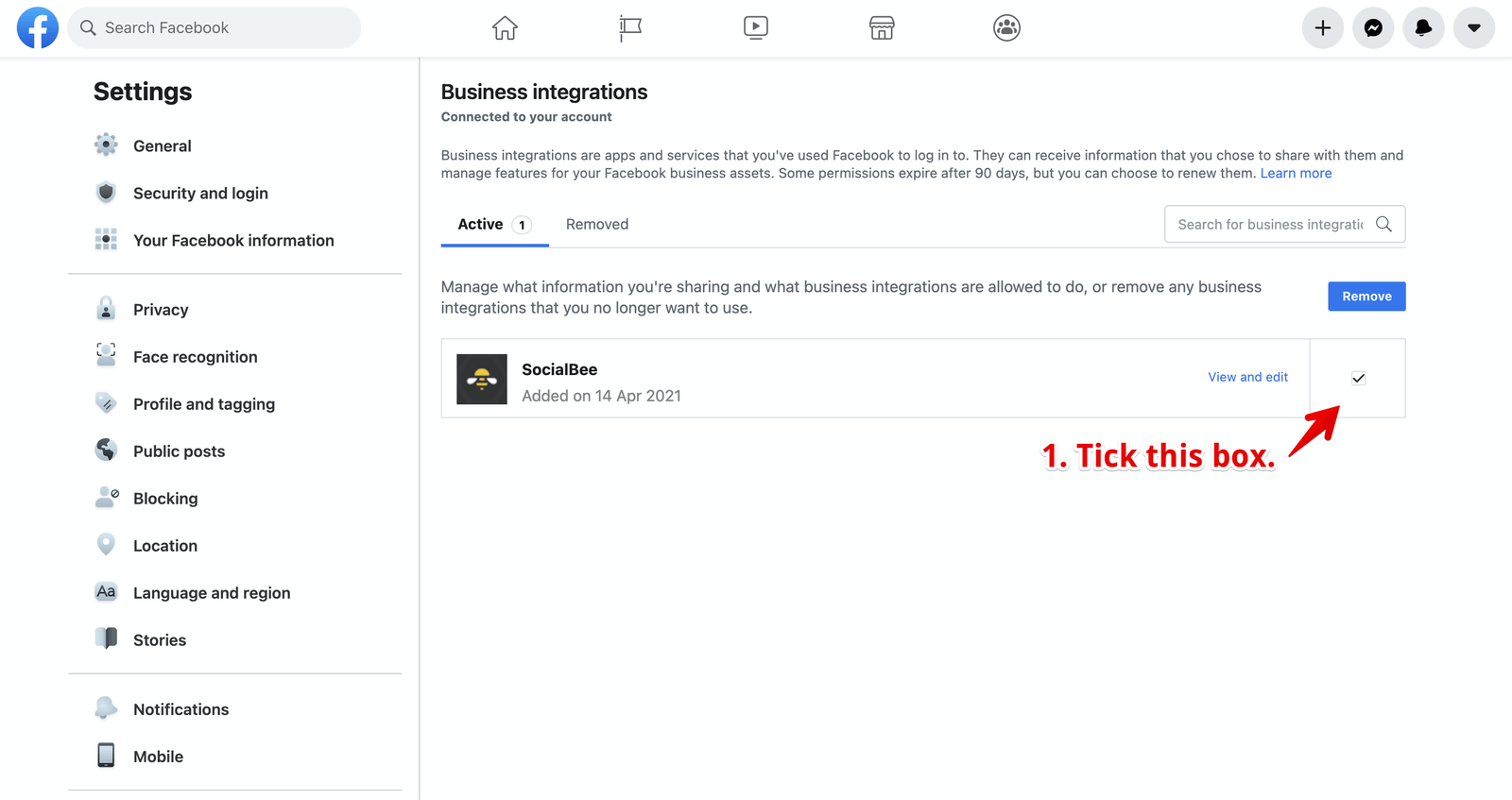This screenshot has height=800, width=1512.
Task: Focus the Search Facebook field
Action: 214,27
